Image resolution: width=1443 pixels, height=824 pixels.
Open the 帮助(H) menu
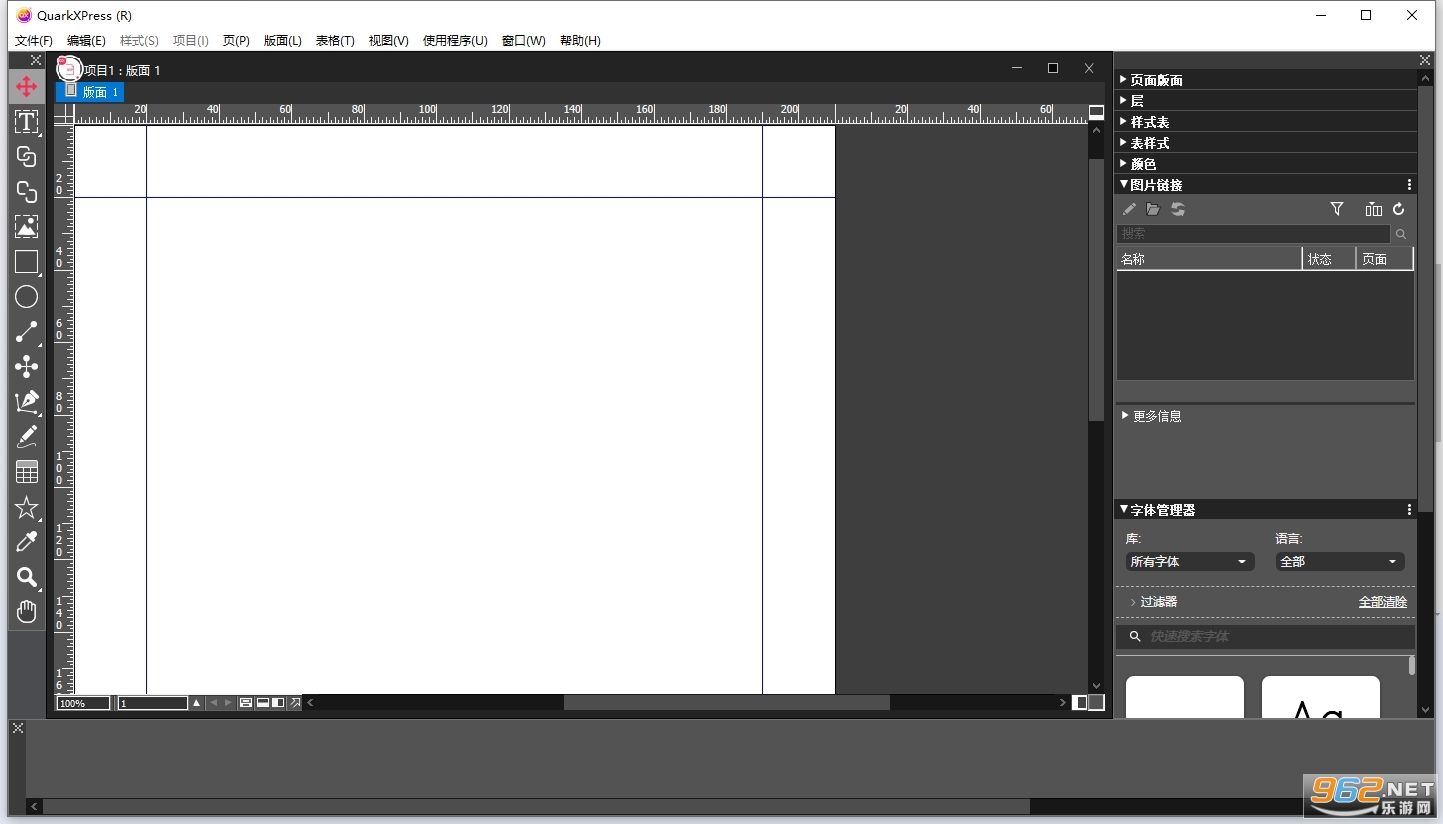click(x=580, y=41)
